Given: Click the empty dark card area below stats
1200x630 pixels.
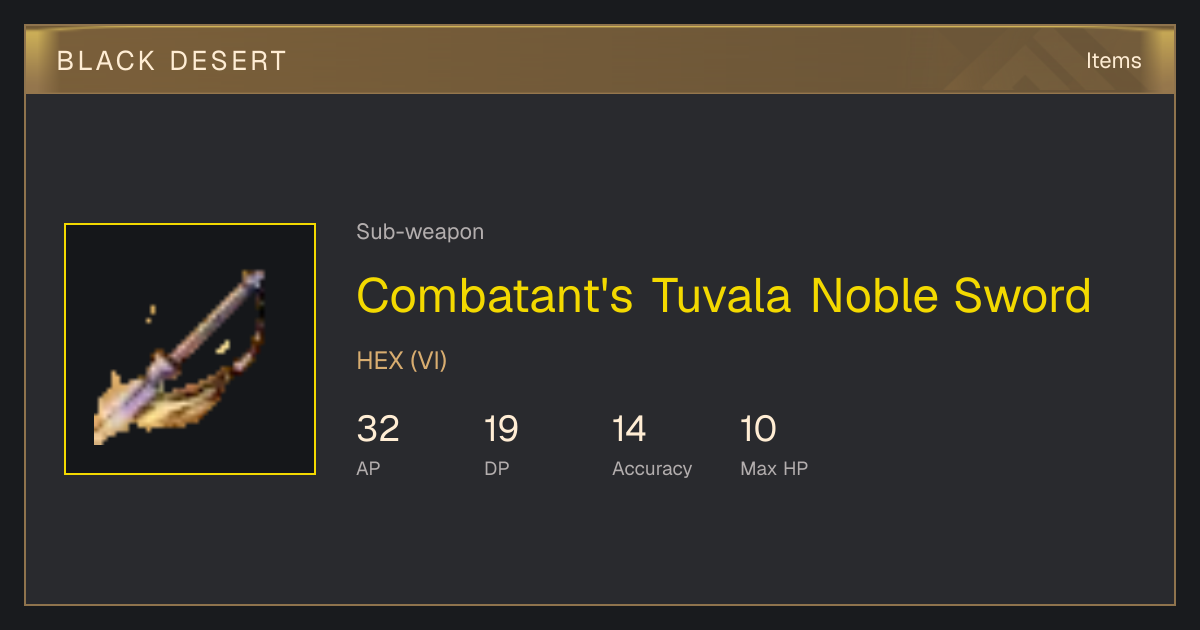Looking at the screenshot, I should (x=600, y=545).
